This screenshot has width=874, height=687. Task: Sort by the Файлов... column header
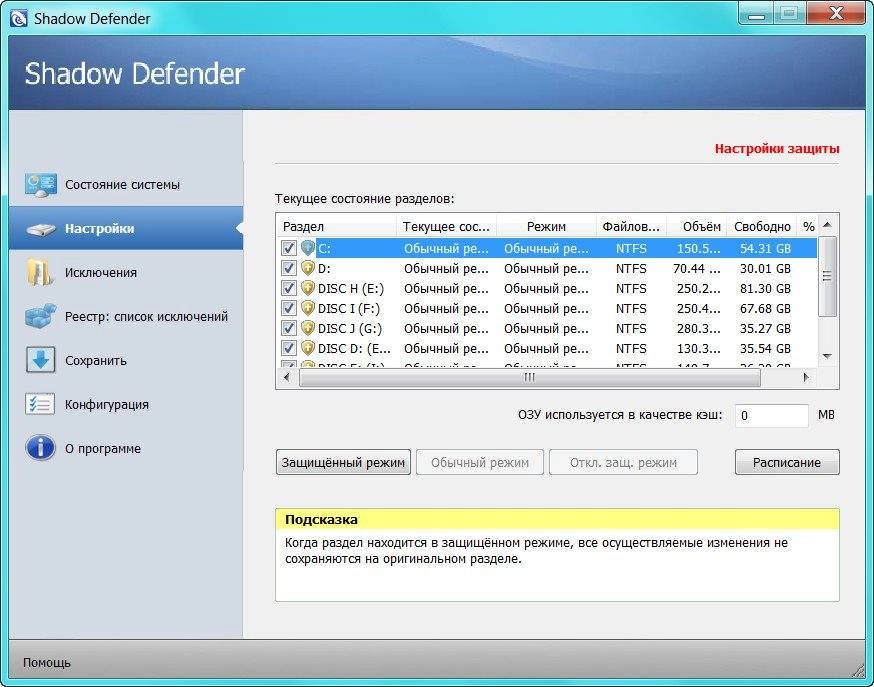point(631,226)
